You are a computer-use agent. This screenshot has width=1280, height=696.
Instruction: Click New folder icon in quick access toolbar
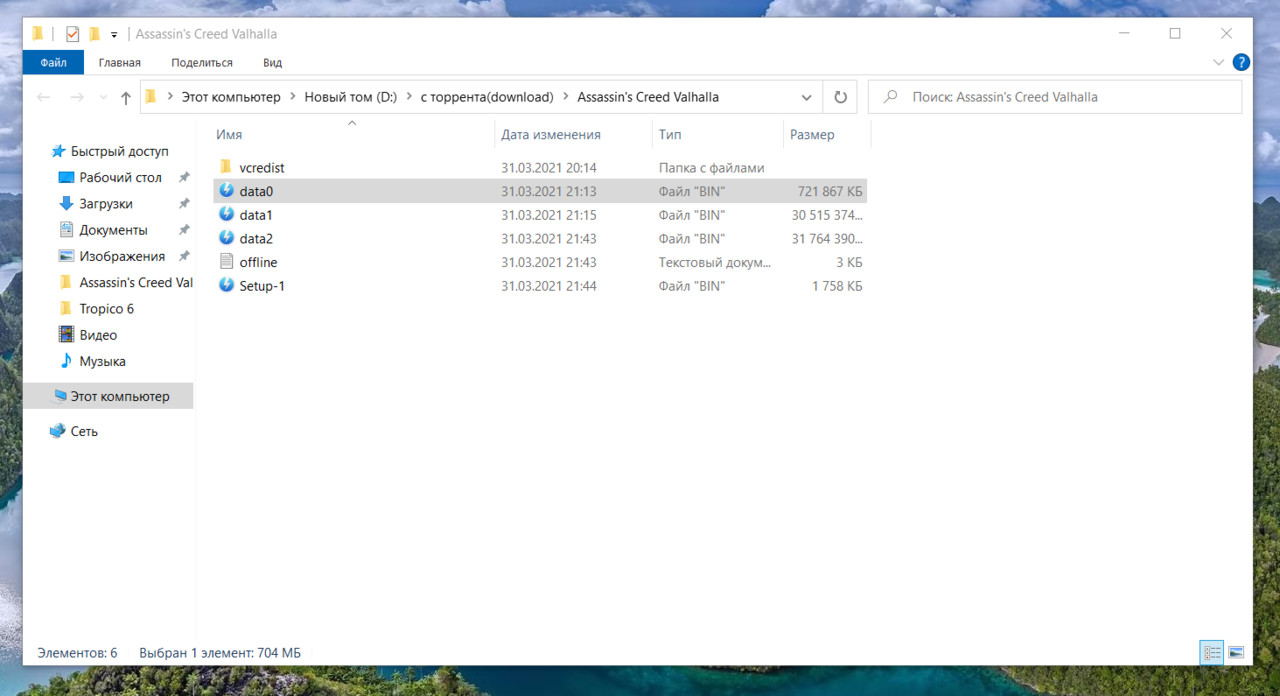tap(95, 34)
